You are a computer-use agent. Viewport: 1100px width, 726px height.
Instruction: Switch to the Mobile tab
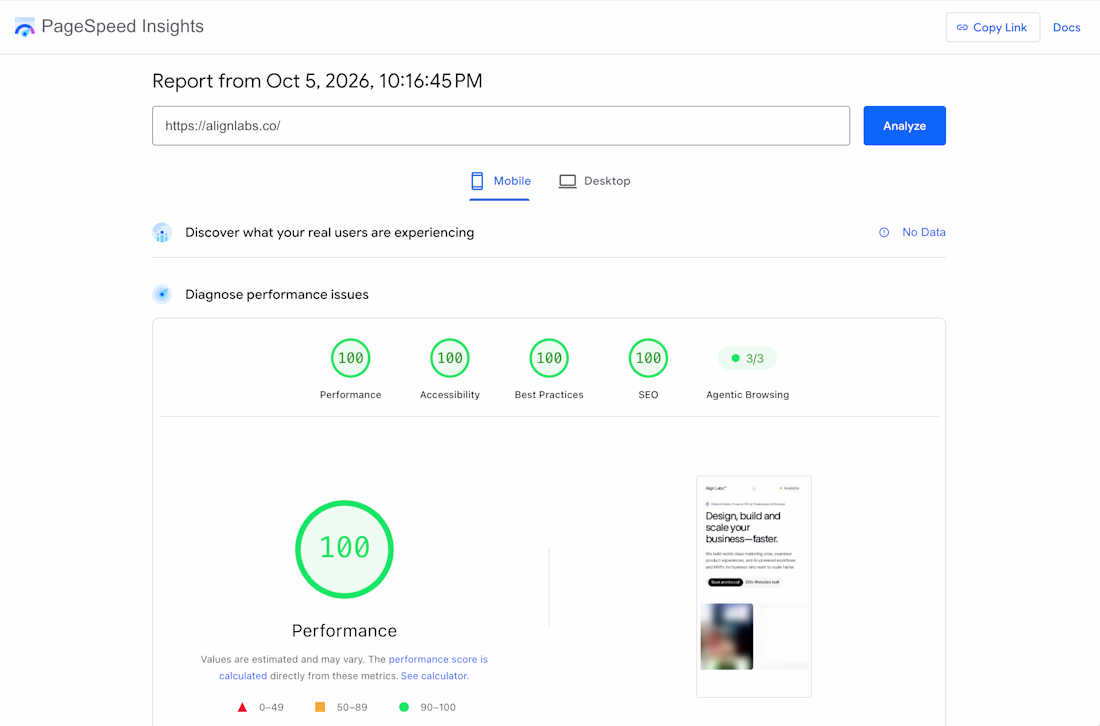499,182
